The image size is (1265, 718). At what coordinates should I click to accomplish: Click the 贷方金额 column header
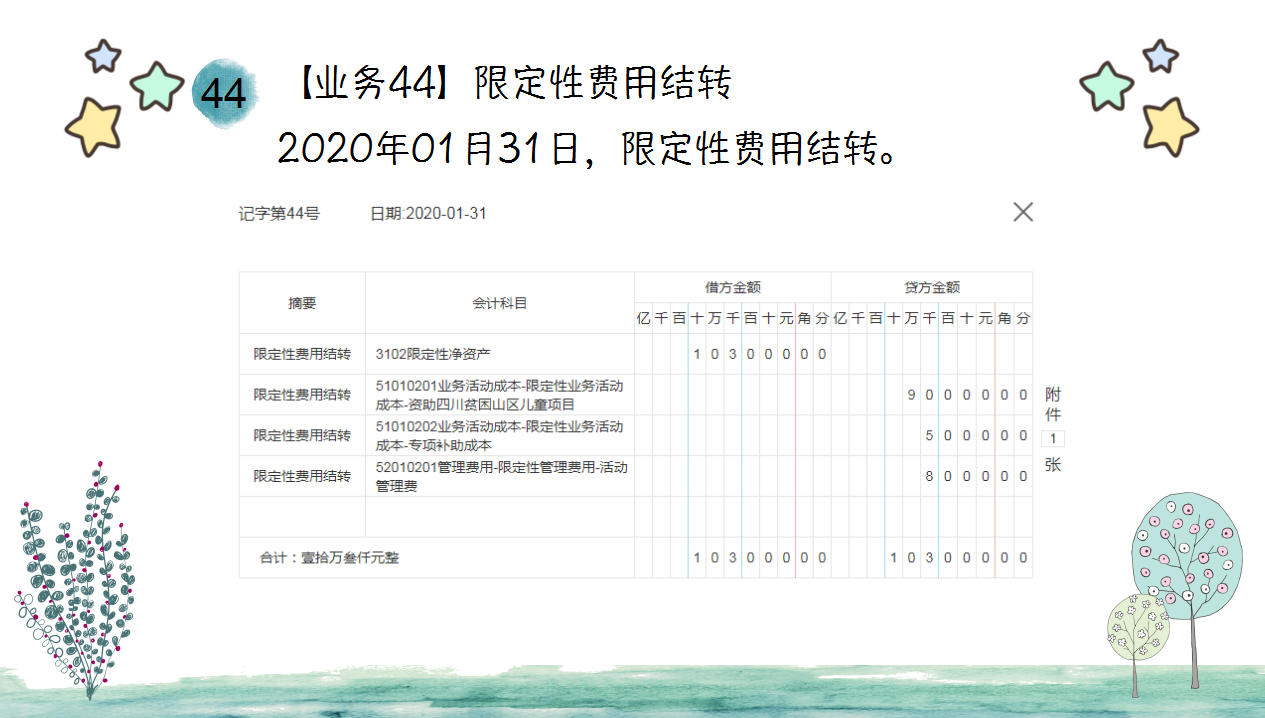point(932,287)
